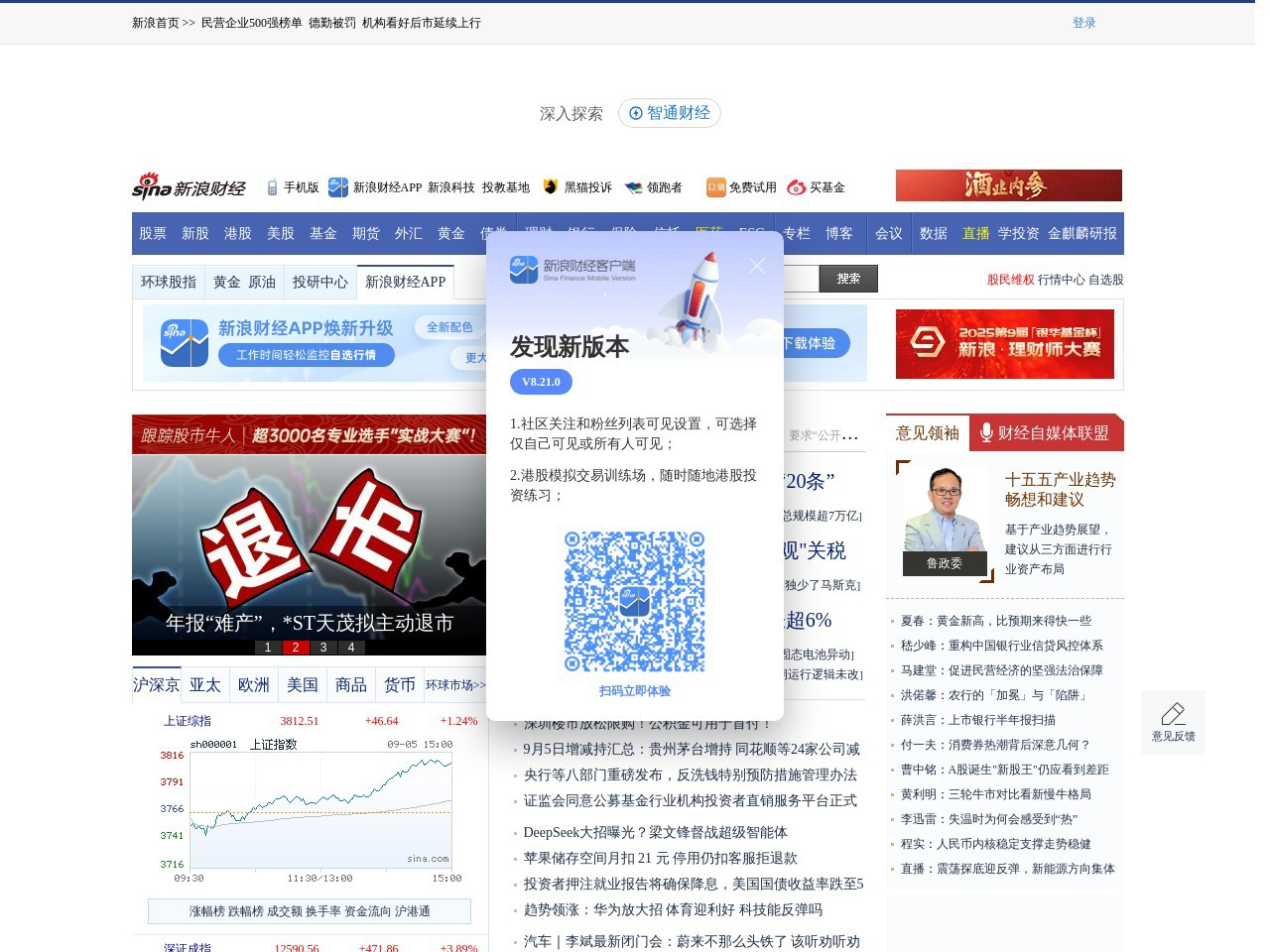Click the 酒业内参 banner ad

pyautogui.click(x=1009, y=185)
